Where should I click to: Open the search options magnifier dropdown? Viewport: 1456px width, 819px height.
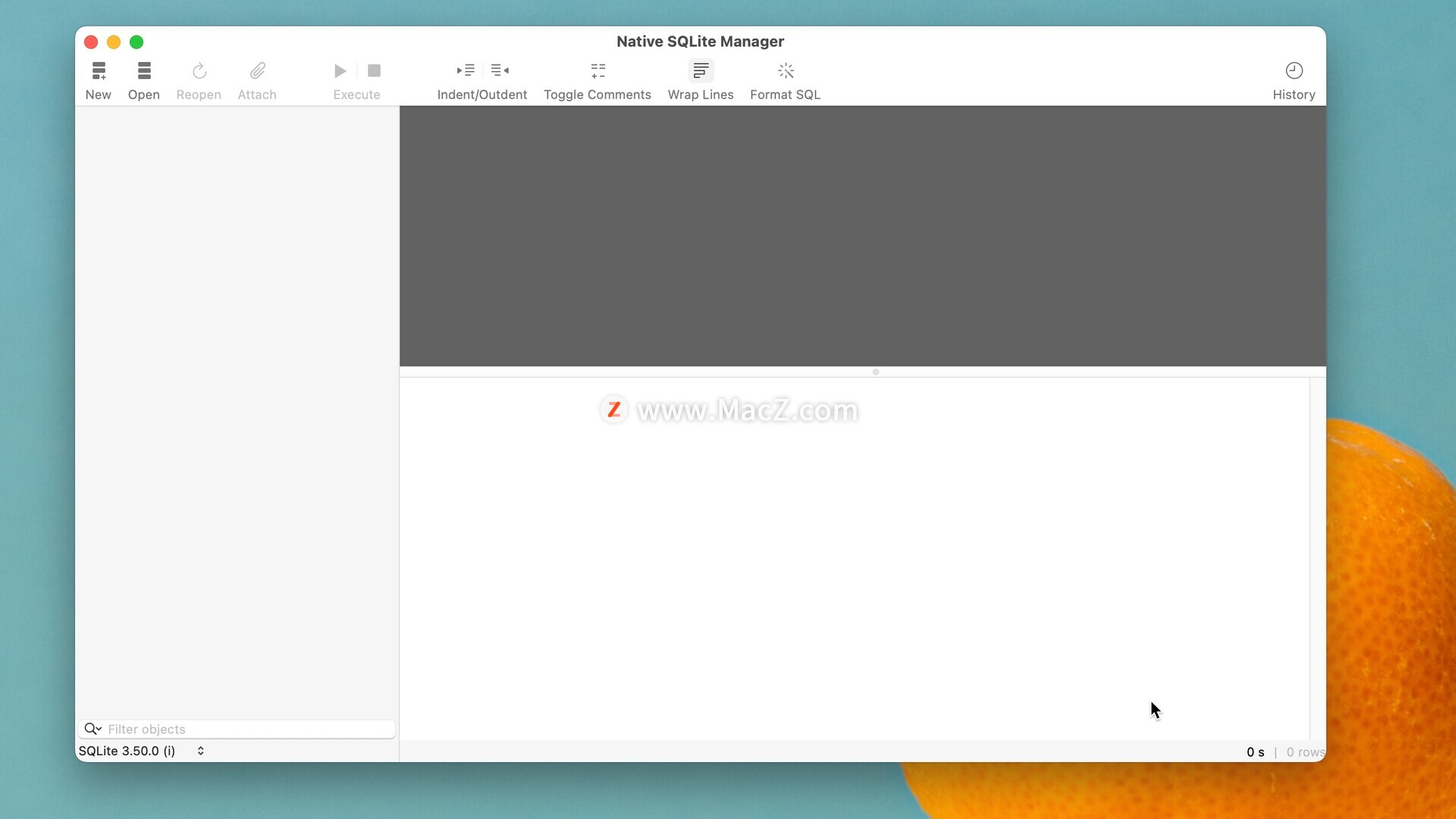(x=93, y=729)
